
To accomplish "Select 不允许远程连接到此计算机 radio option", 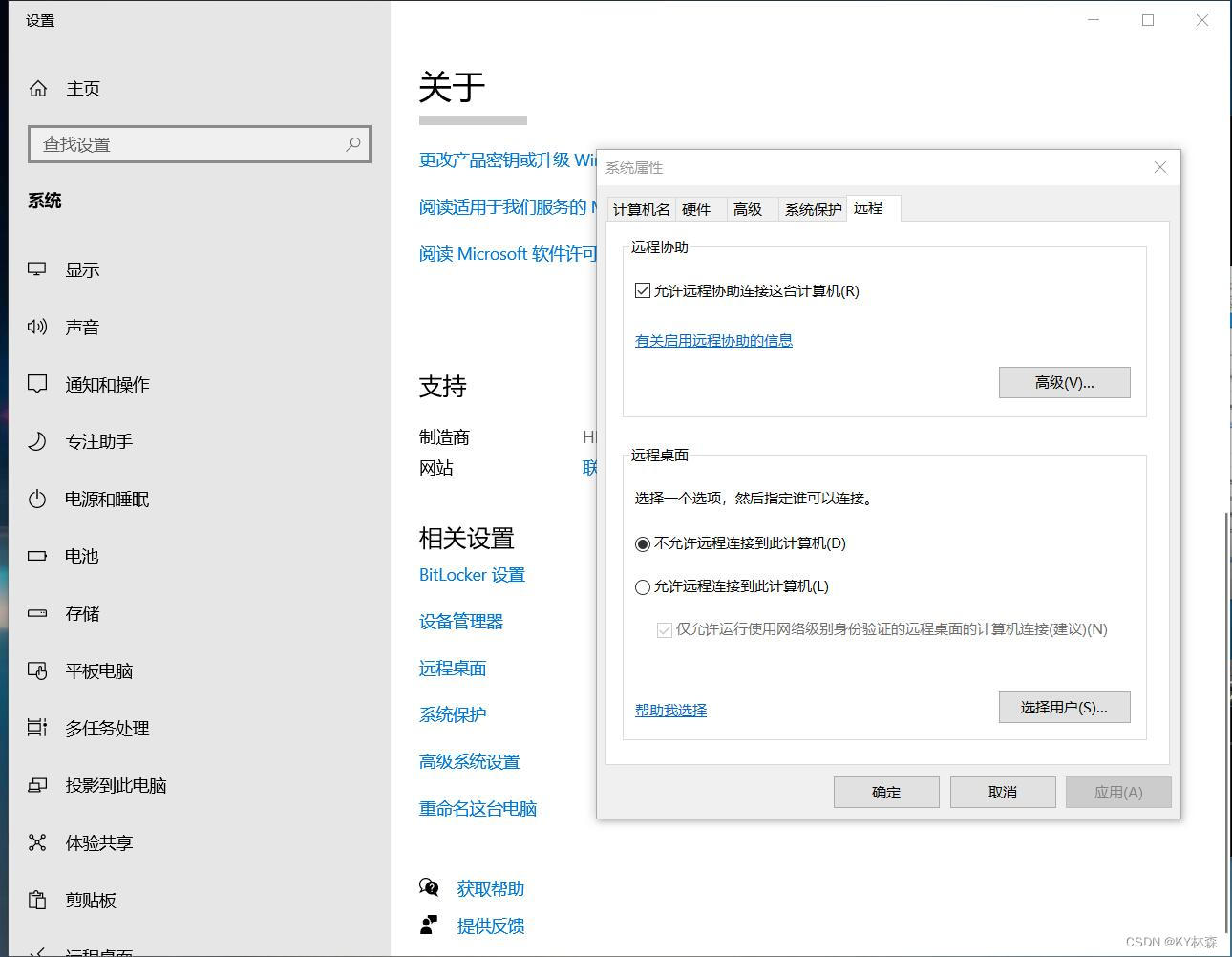I will click(x=643, y=543).
